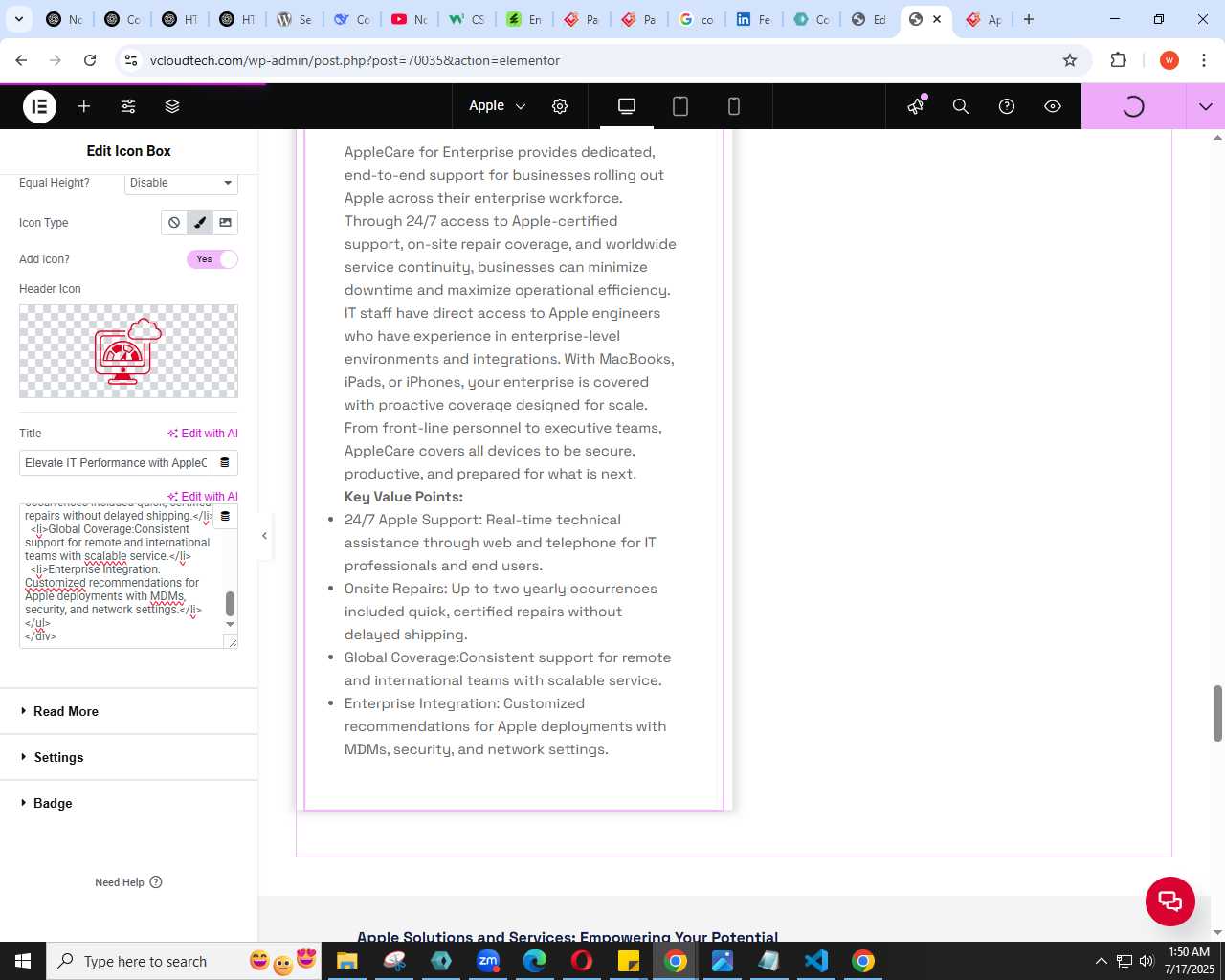This screenshot has height=980, width=1225.
Task: Collapse the editor panel with arrow
Action: [264, 536]
